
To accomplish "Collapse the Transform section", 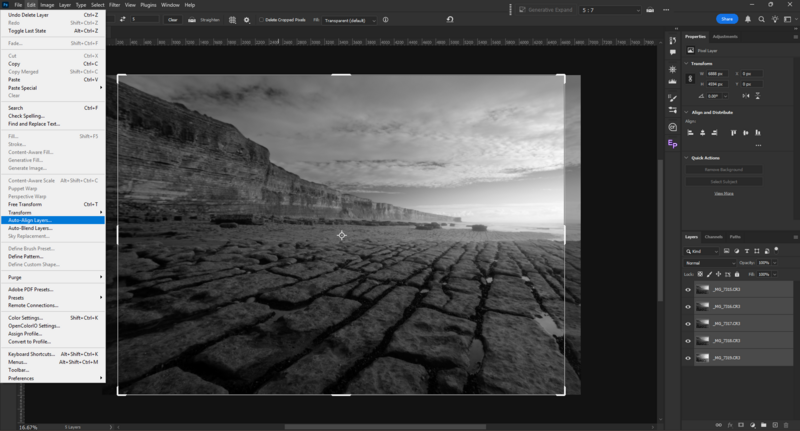I will [x=686, y=63].
